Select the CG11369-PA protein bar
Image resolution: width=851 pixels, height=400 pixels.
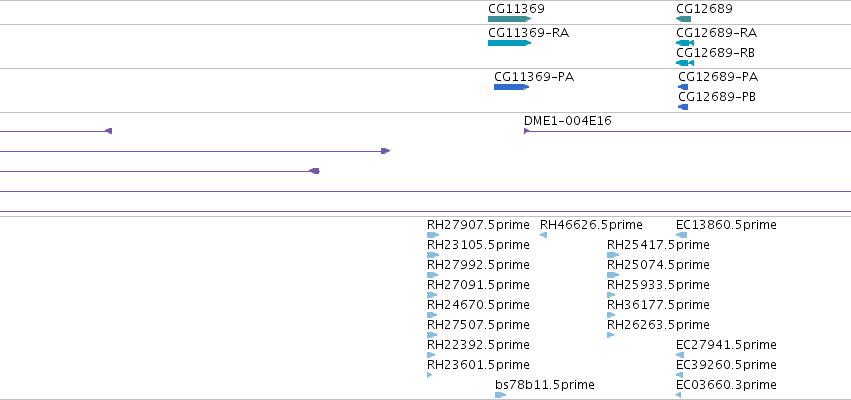511,87
